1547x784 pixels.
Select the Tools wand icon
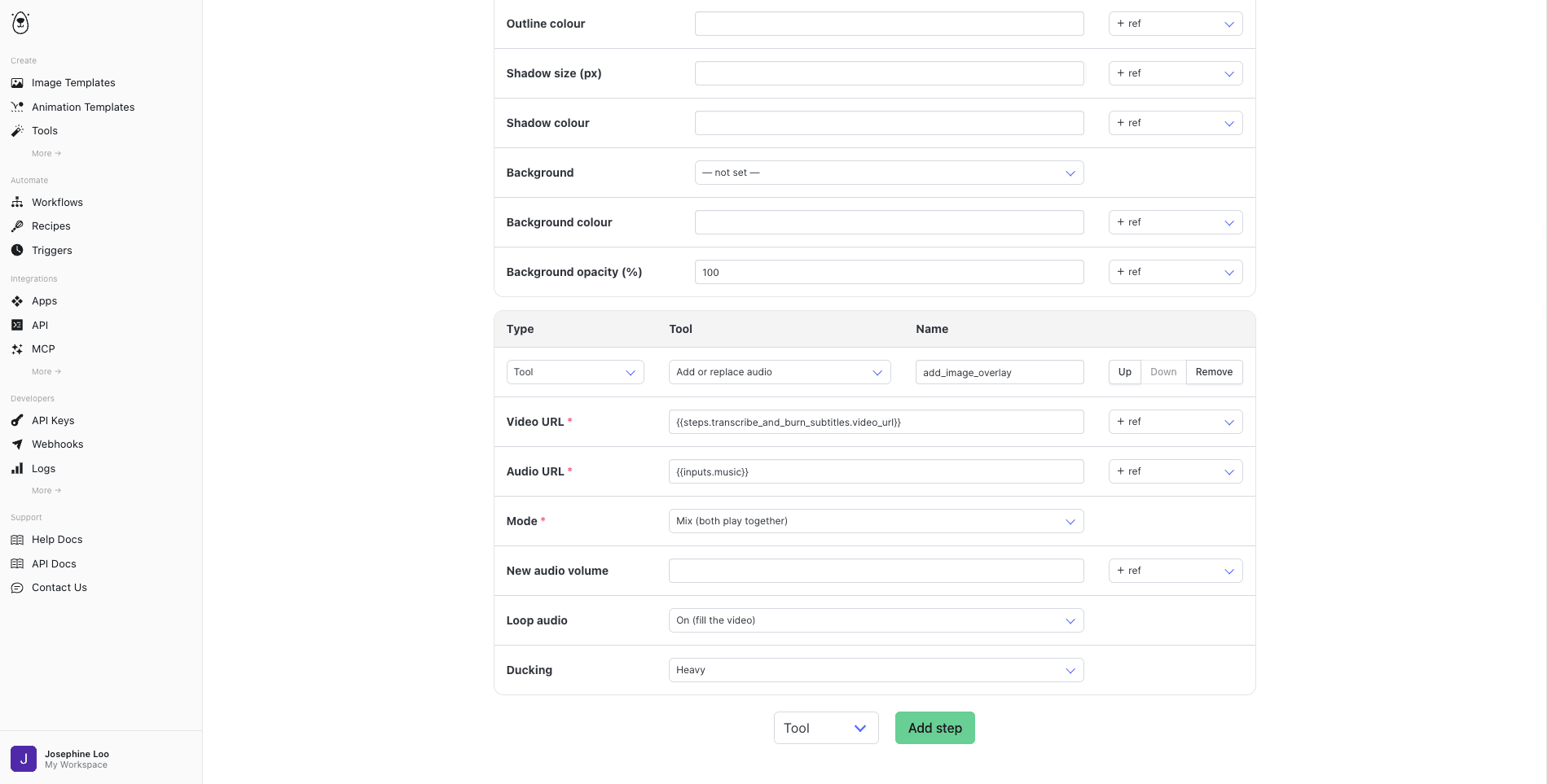pos(17,131)
